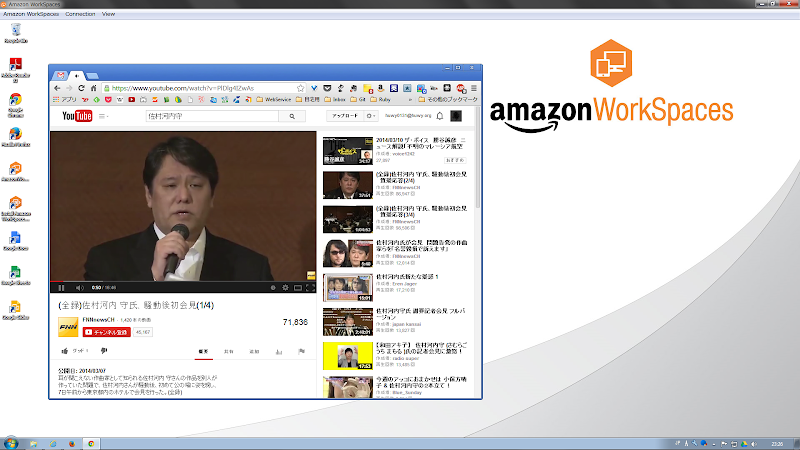This screenshot has height=450, width=800.
Task: Select the 追加 add-to tab
Action: pyautogui.click(x=254, y=352)
